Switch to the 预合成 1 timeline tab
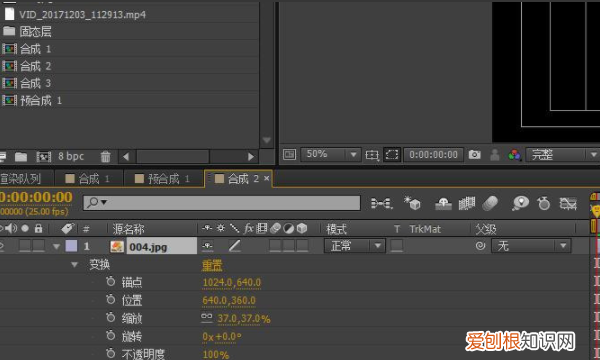The width and height of the screenshot is (600, 360). pyautogui.click(x=163, y=179)
